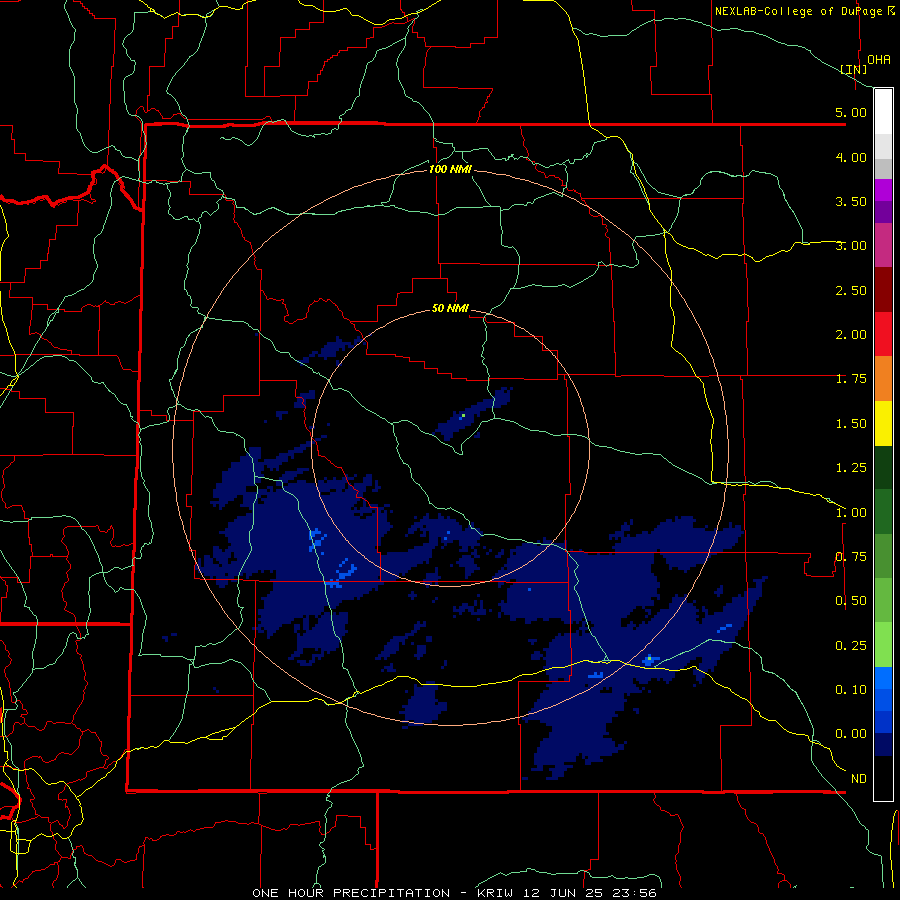900x900 pixels.
Task: Click the 100 NMI range ring label
Action: [450, 169]
